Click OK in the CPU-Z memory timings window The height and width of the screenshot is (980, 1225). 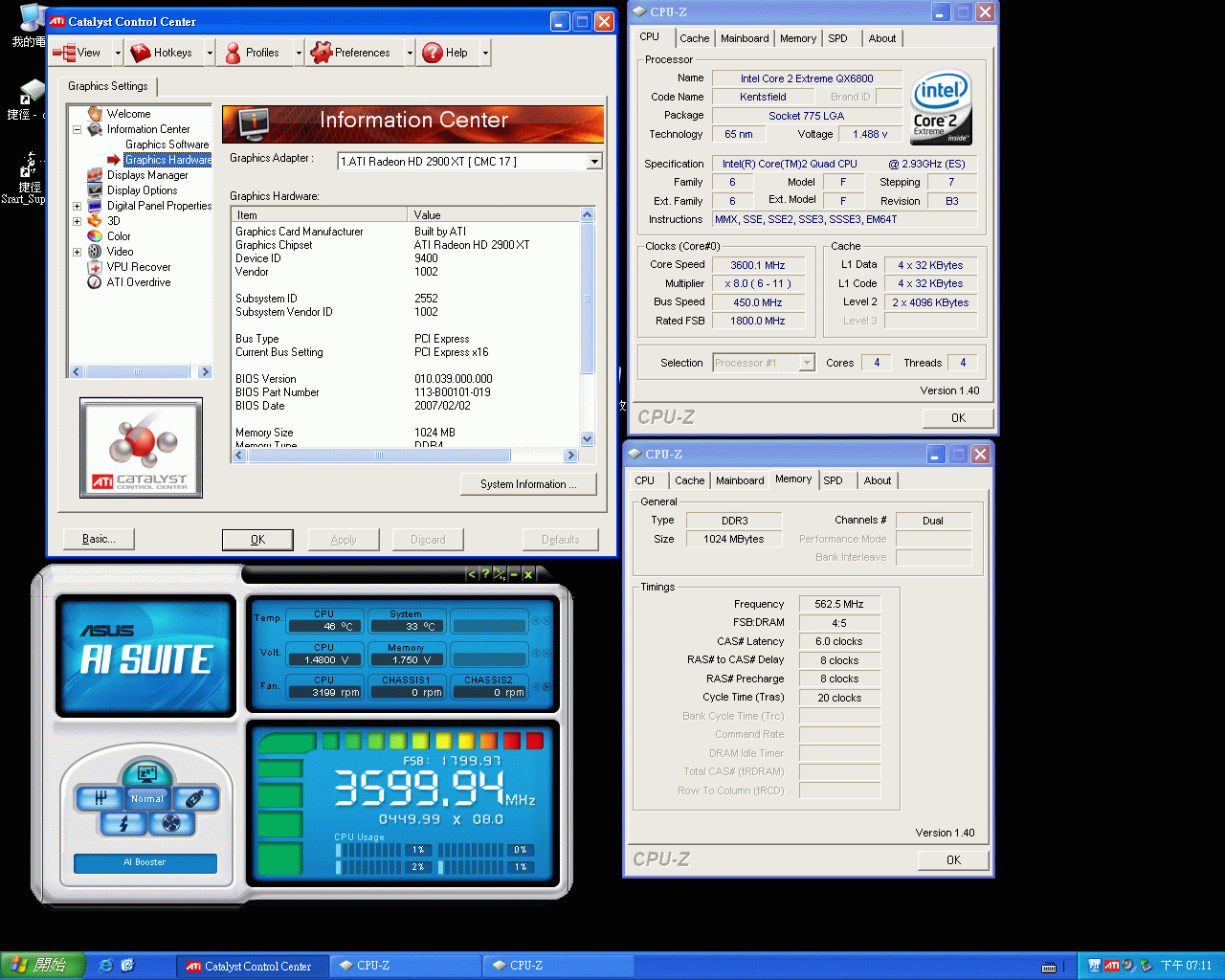coord(953,860)
